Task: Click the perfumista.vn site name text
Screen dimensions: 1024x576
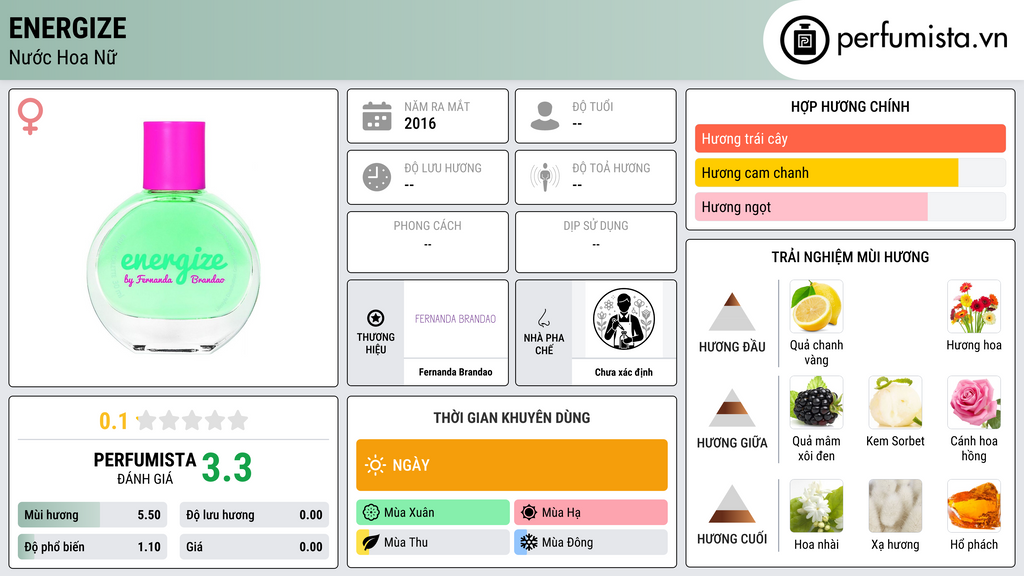Action: 922,38
